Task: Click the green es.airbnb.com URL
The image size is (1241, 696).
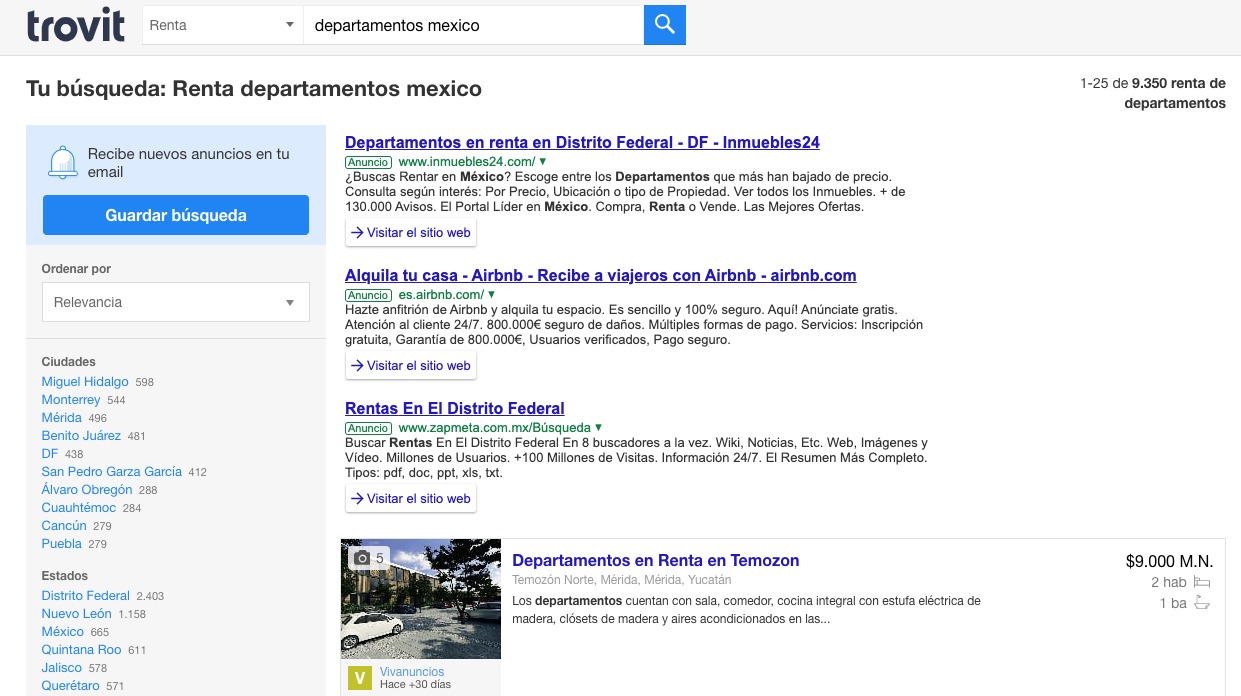Action: point(441,294)
